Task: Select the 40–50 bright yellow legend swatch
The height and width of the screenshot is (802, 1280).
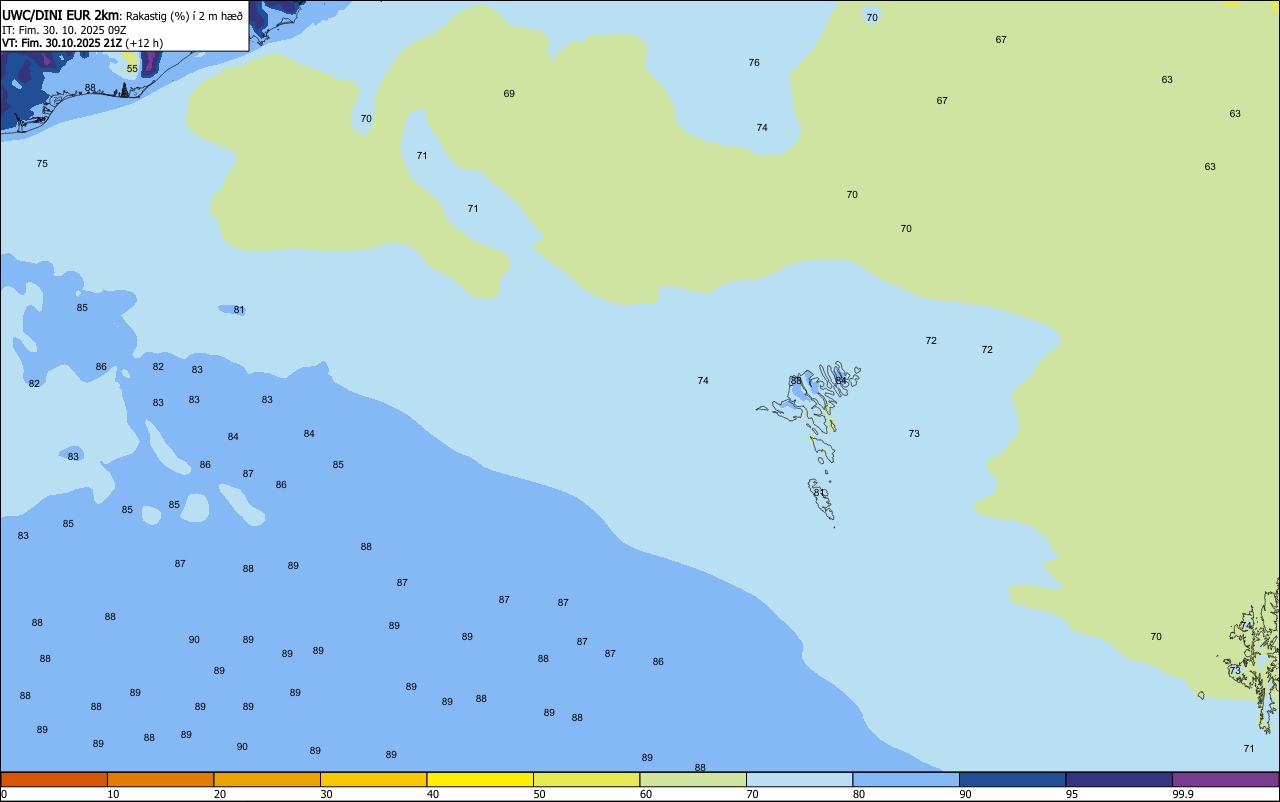Action: tap(480, 779)
